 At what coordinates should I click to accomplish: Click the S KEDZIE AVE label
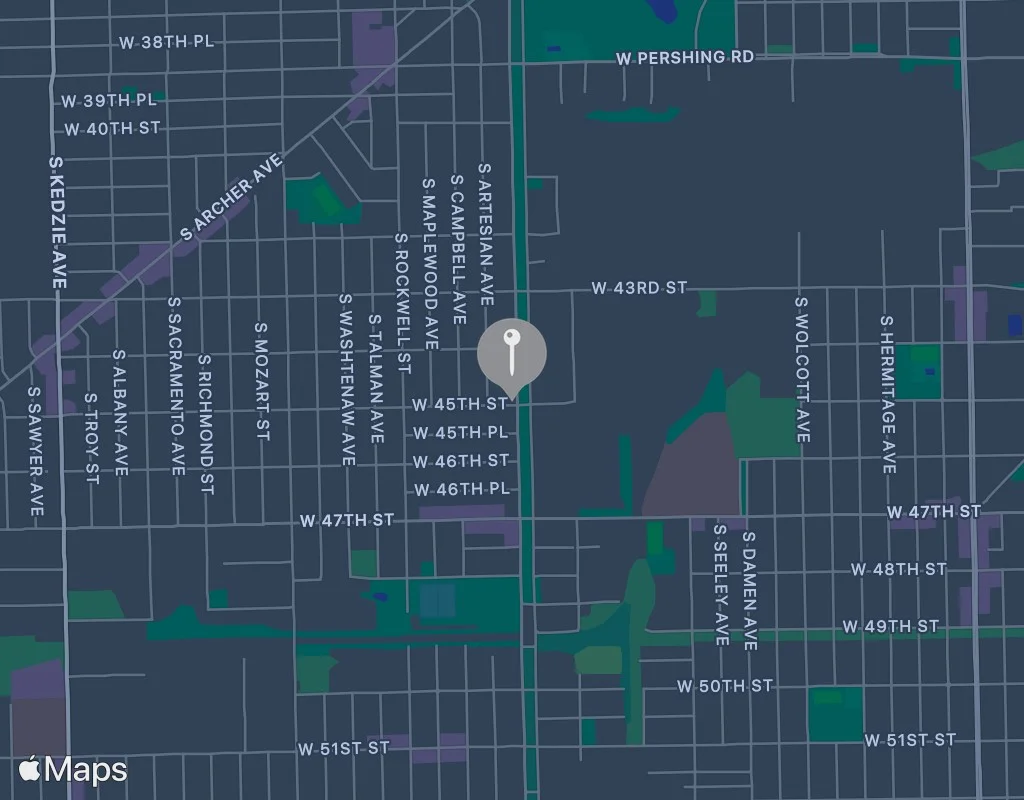pyautogui.click(x=57, y=222)
